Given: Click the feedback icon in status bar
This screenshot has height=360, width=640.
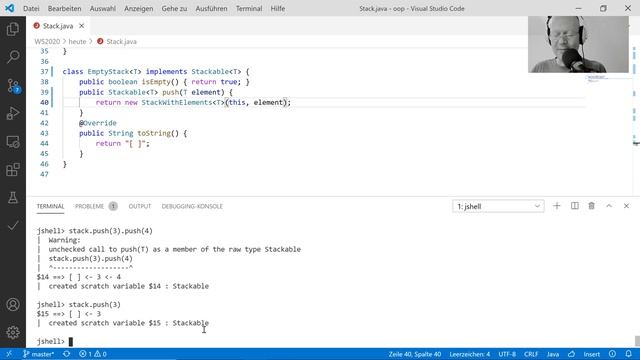Looking at the screenshot, I should click(x=612, y=354).
